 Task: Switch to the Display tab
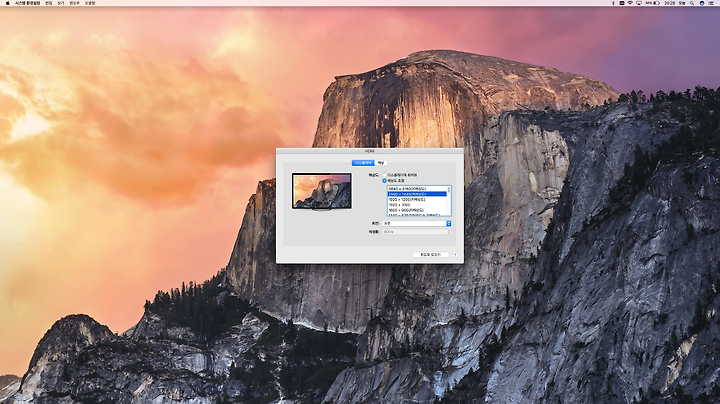coord(363,163)
